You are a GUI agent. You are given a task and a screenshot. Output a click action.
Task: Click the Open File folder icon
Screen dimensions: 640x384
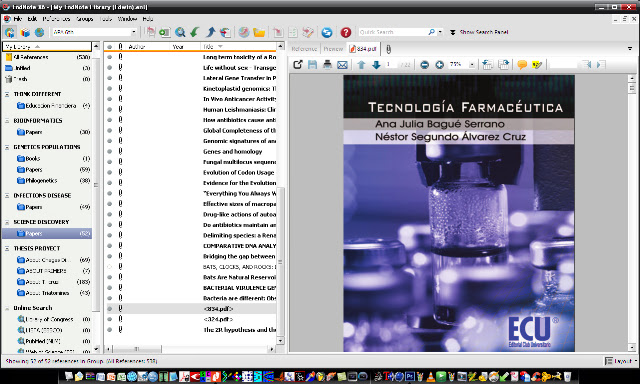259,32
